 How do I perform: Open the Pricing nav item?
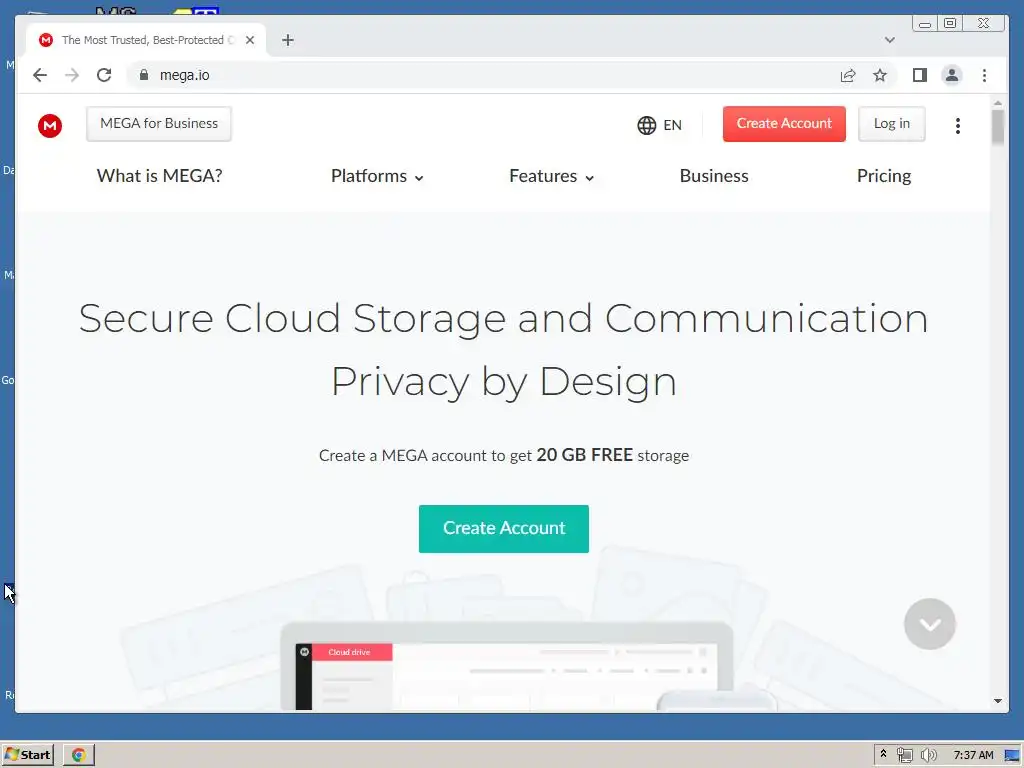(884, 176)
